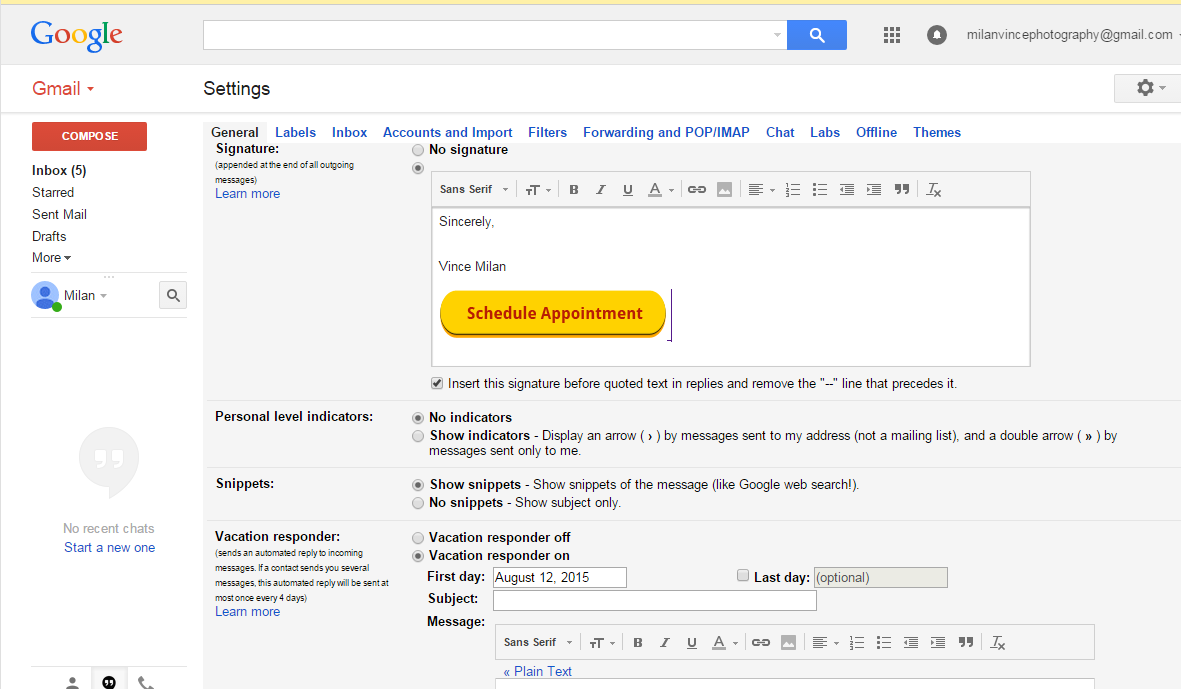The image size is (1181, 689).
Task: Click the chat search magnifier button
Action: pyautogui.click(x=172, y=295)
